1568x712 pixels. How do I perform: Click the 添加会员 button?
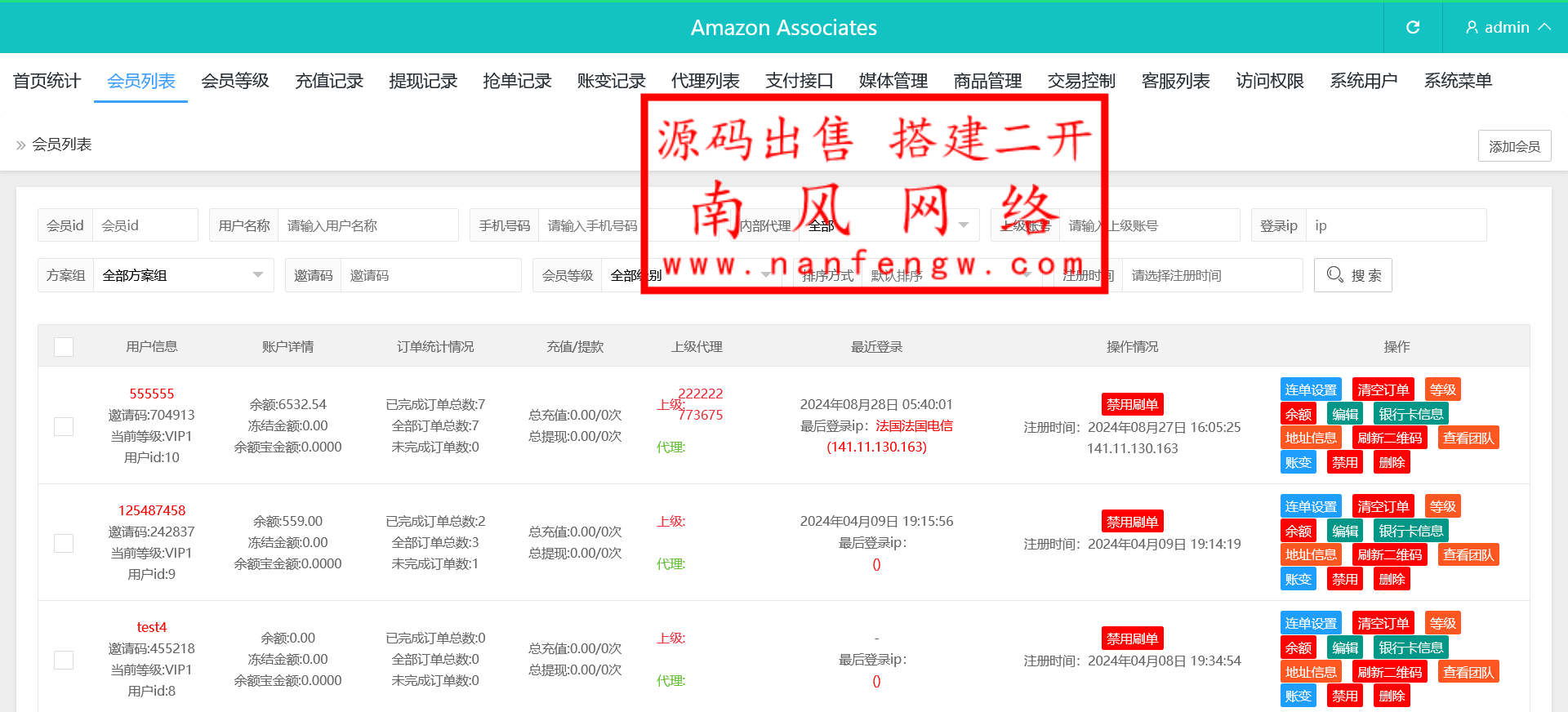click(1514, 146)
